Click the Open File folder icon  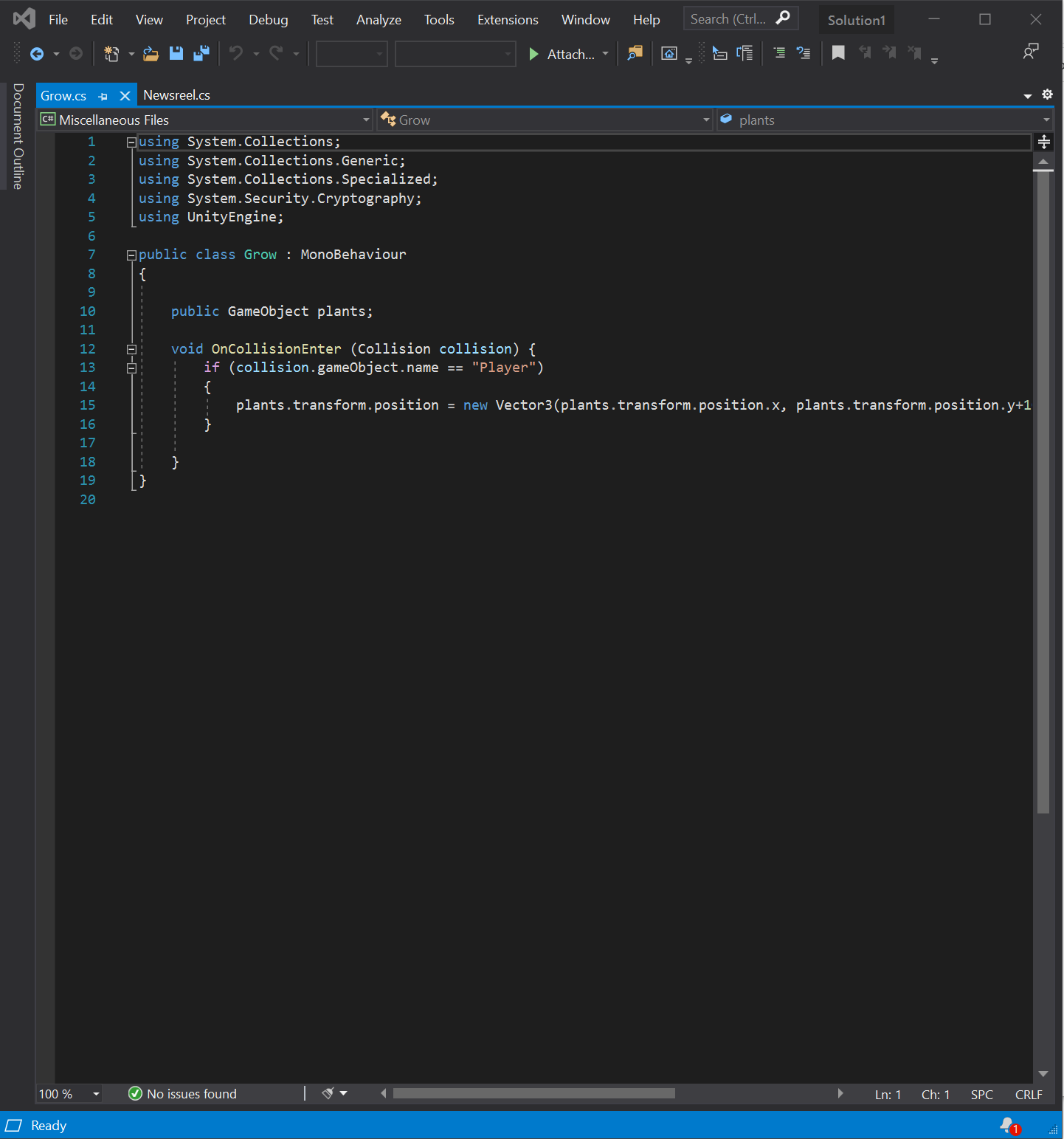coord(151,53)
